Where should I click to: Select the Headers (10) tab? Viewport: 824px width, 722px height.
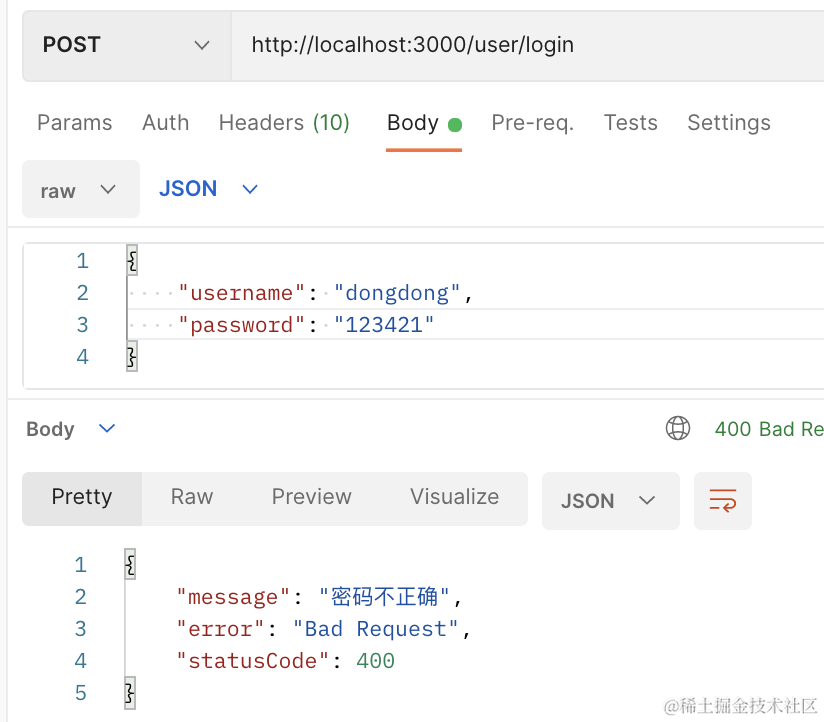pyautogui.click(x=284, y=123)
